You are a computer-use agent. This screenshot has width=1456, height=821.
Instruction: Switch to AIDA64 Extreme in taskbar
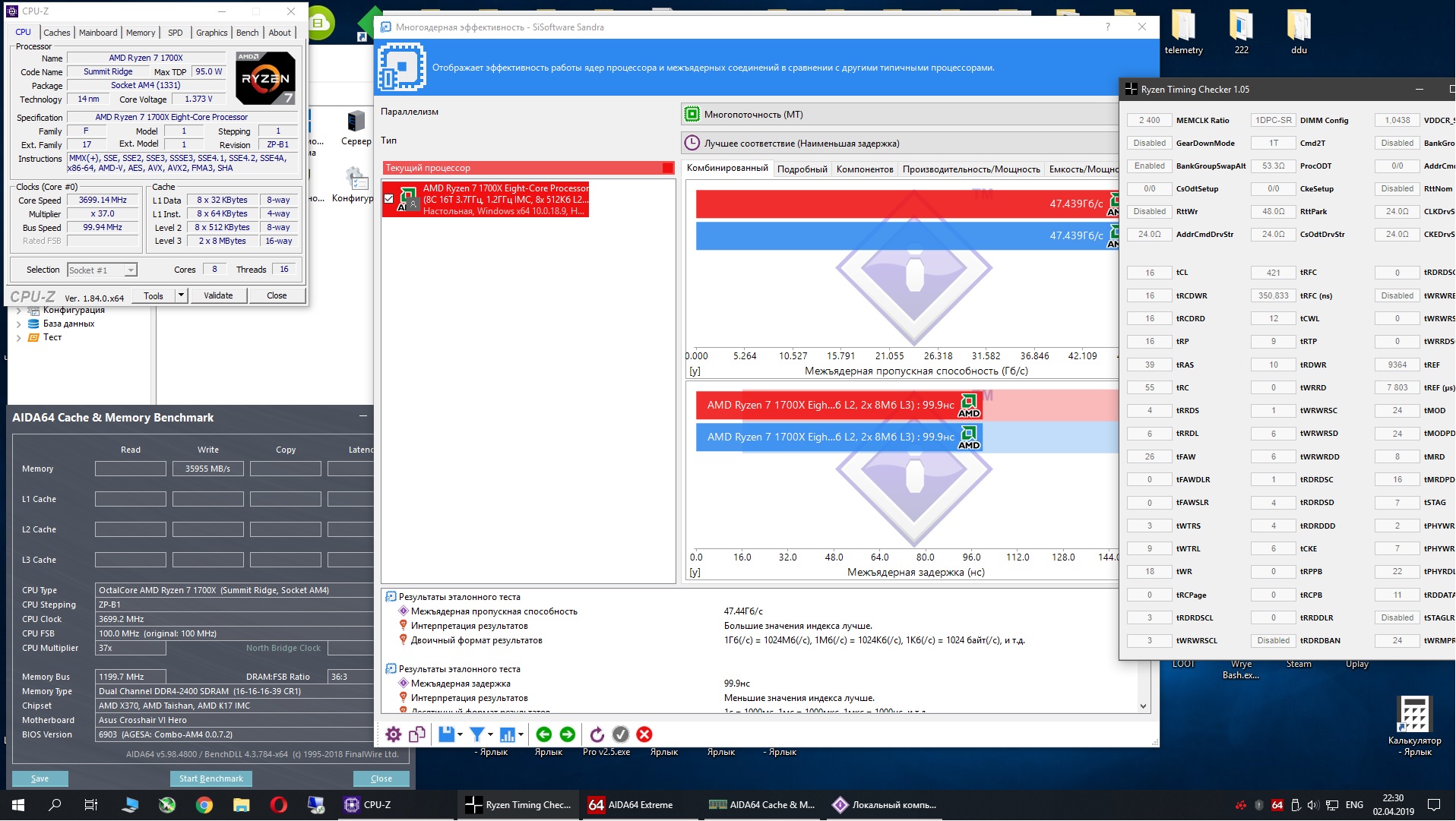coord(640,805)
